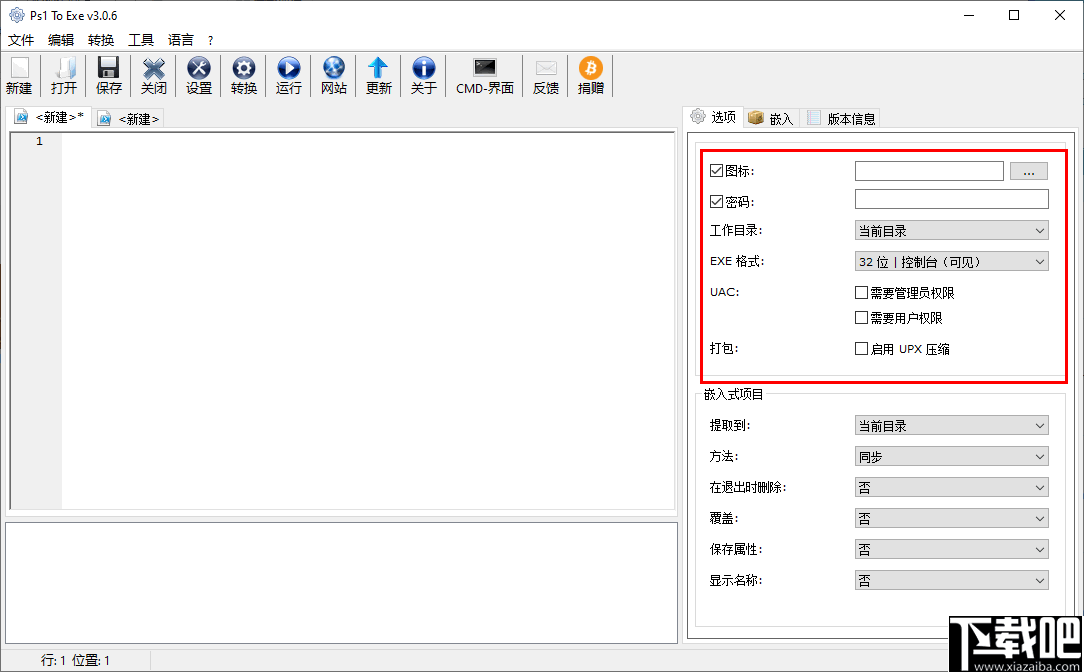Browse for an icon file with the ... button
This screenshot has width=1084, height=672.
[1028, 171]
